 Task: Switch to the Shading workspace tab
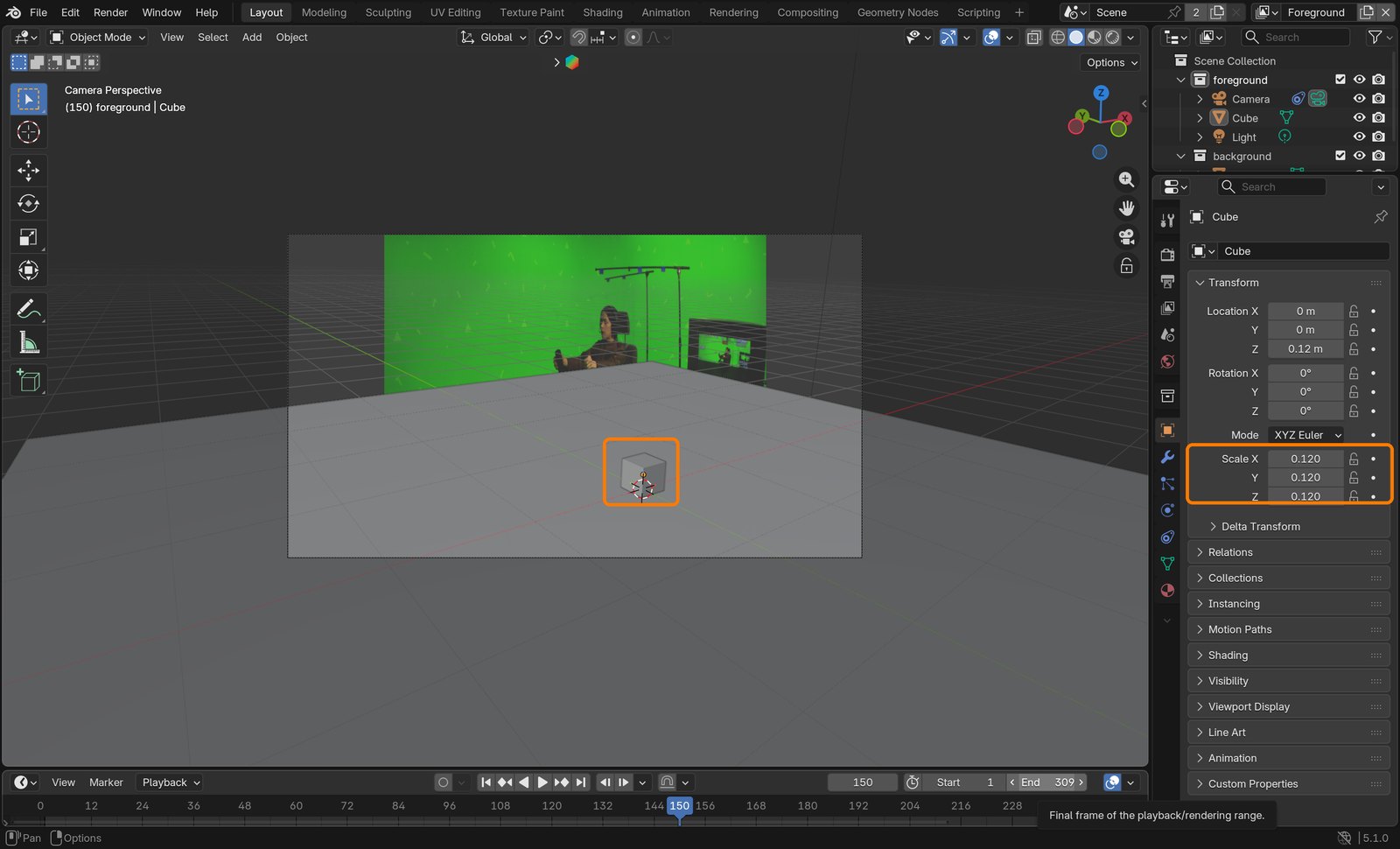click(x=603, y=12)
